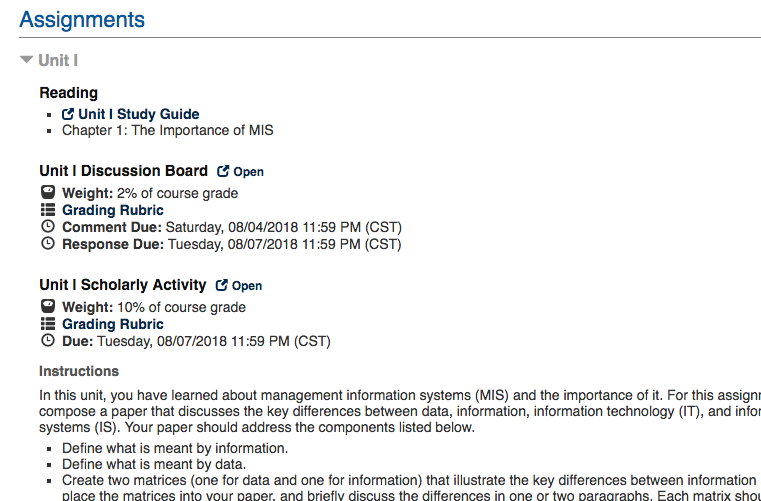Viewport: 761px width, 501px height.
Task: Click the Instructions heading
Action: pos(79,371)
